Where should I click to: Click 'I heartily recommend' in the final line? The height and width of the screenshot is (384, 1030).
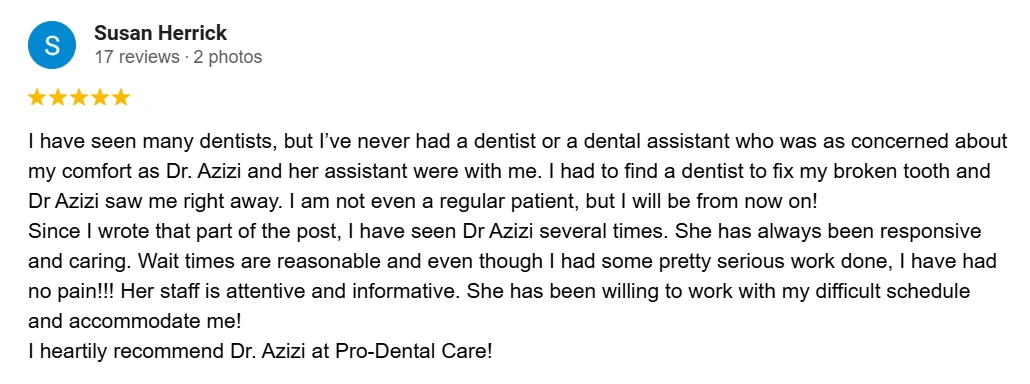click(x=123, y=351)
